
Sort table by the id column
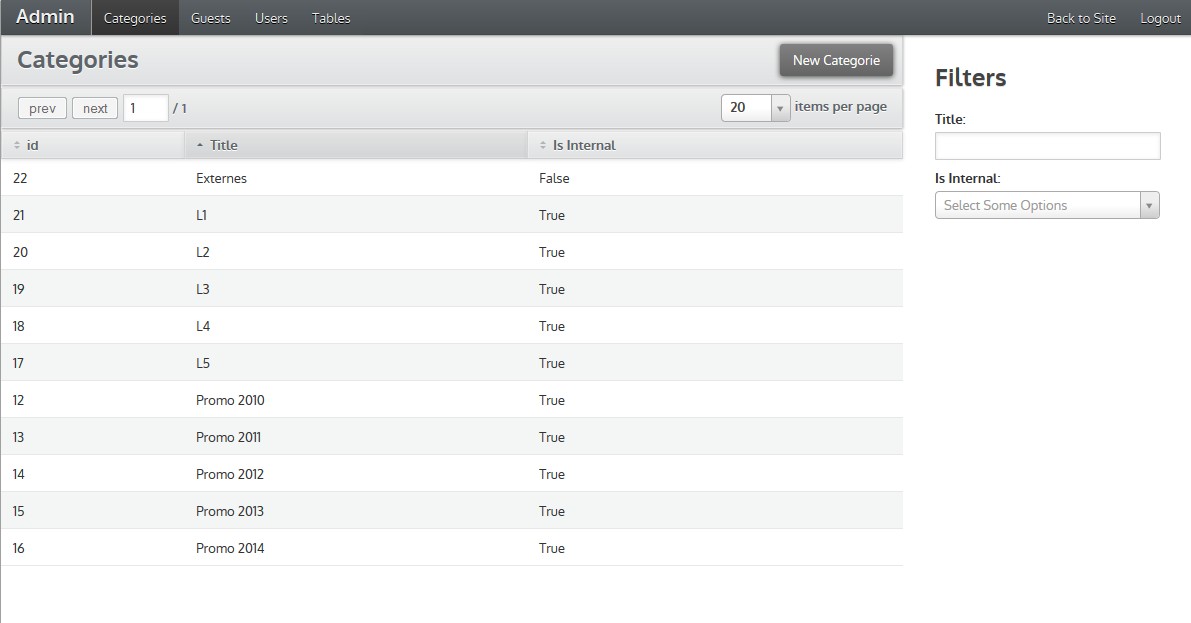tap(32, 145)
